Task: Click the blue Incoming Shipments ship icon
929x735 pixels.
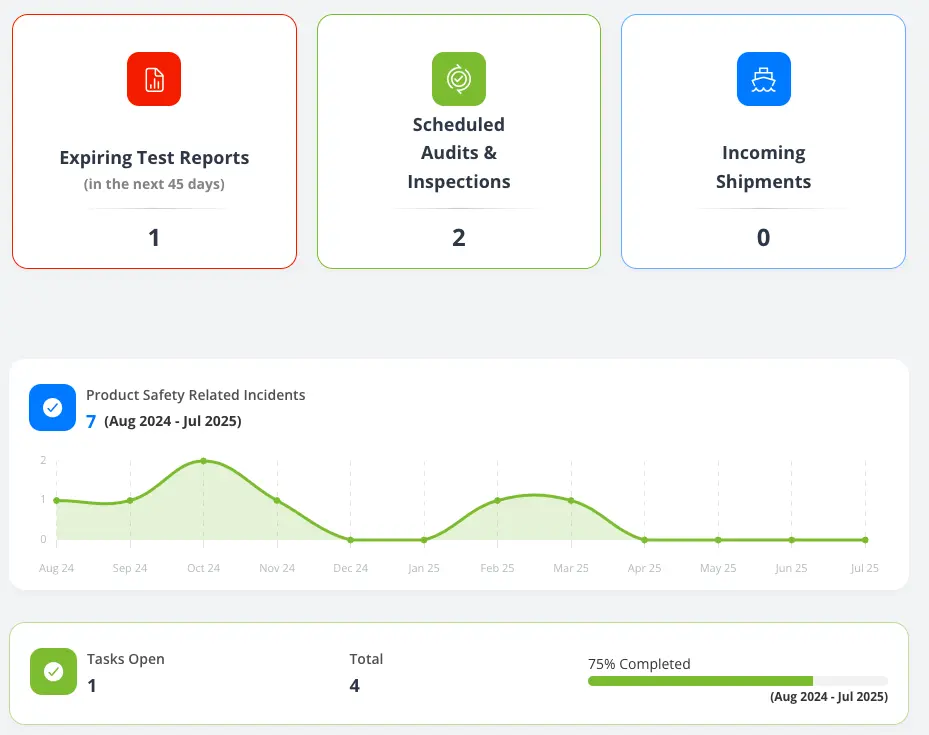Action: coord(763,79)
